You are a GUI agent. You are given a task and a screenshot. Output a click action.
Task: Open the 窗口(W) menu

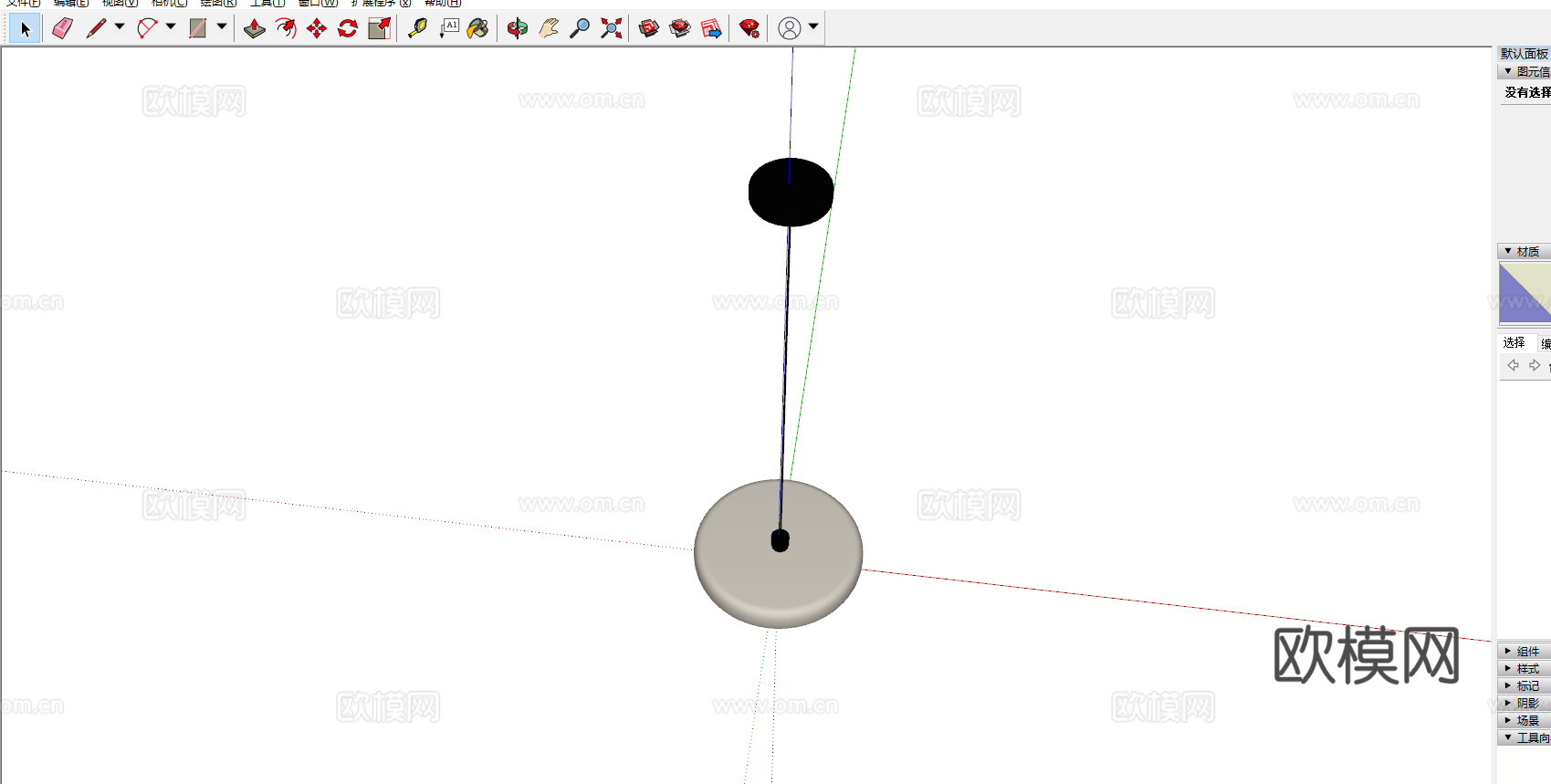[318, 3]
